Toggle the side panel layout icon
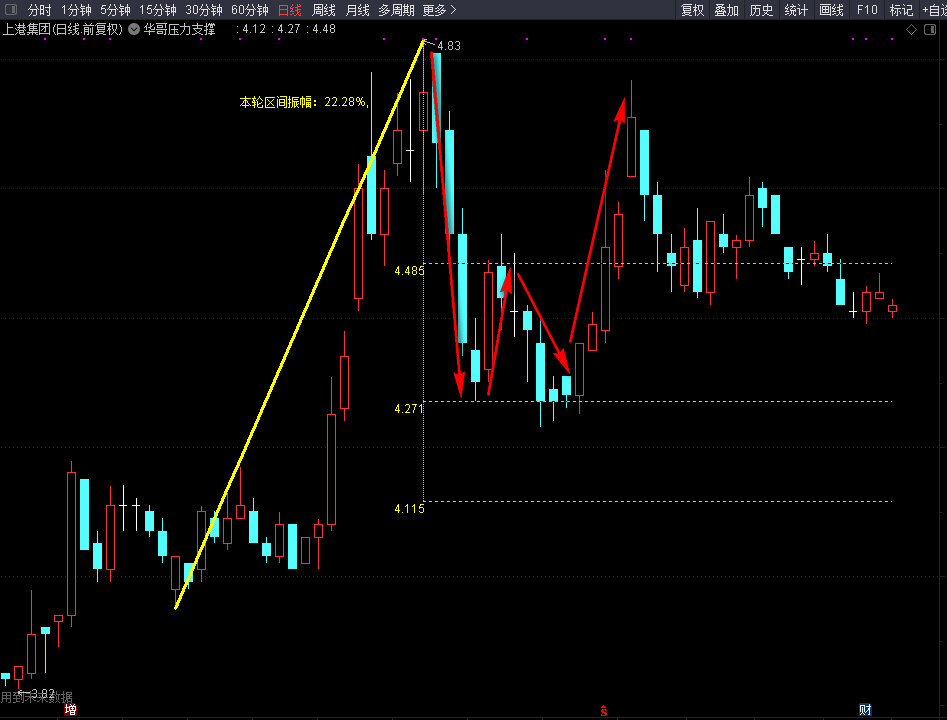947x720 pixels. pos(929,30)
